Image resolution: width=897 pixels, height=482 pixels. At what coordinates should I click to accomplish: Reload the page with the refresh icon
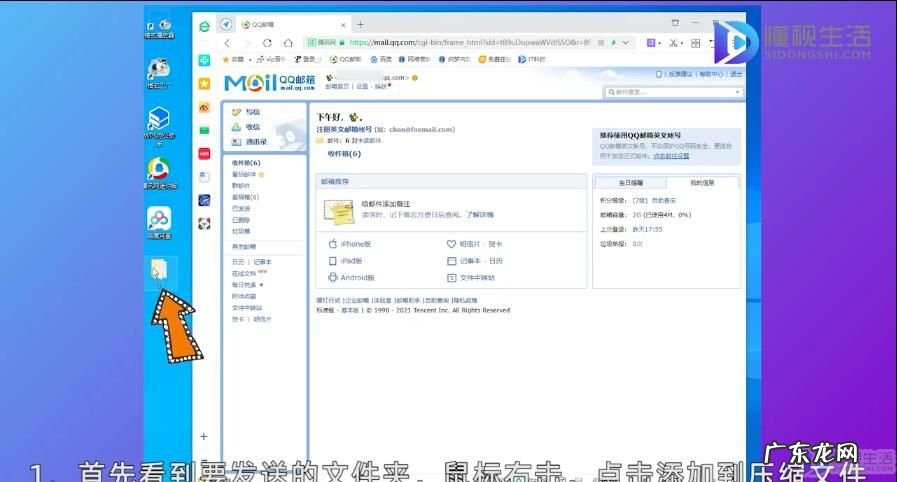coord(267,43)
